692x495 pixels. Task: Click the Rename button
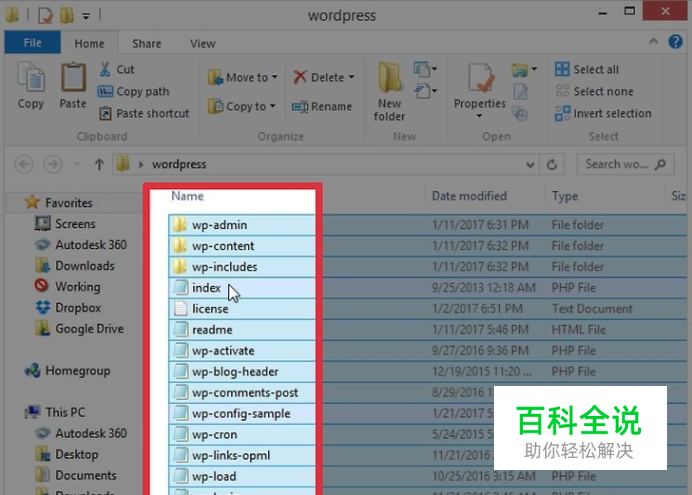[322, 106]
